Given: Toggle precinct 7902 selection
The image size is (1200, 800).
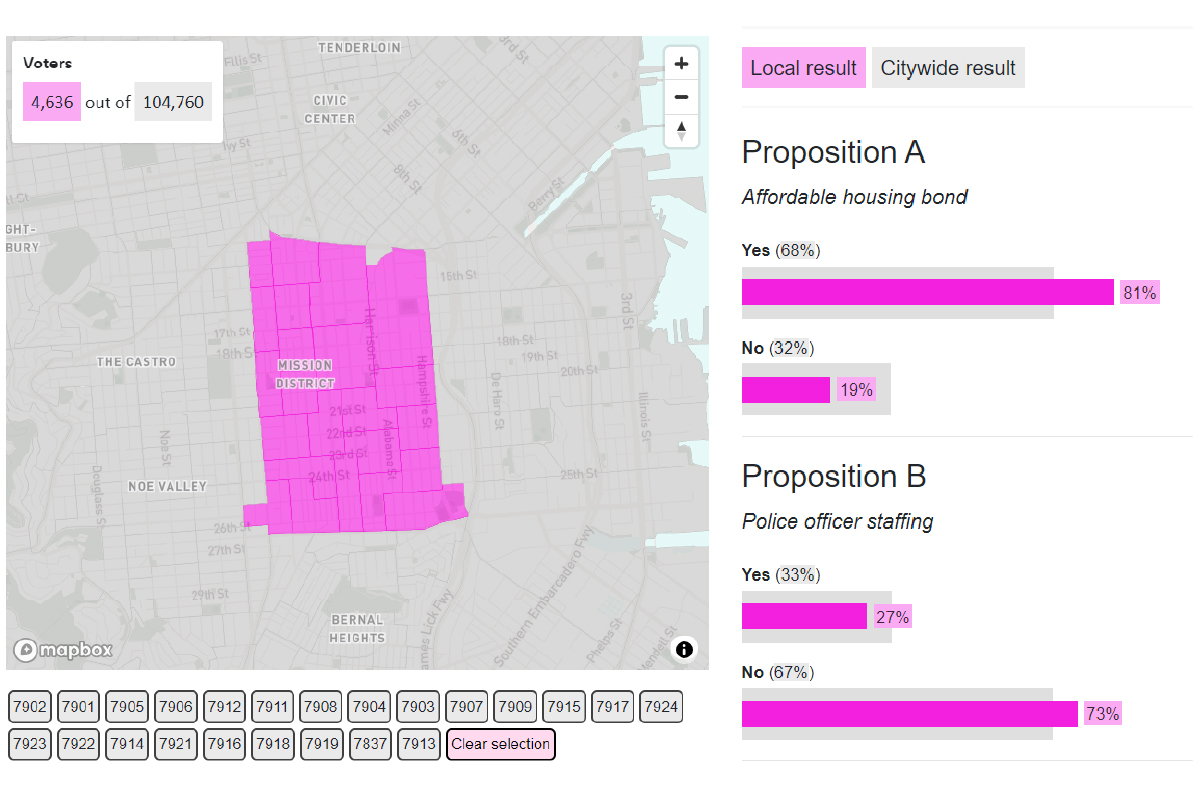Looking at the screenshot, I should pyautogui.click(x=29, y=706).
